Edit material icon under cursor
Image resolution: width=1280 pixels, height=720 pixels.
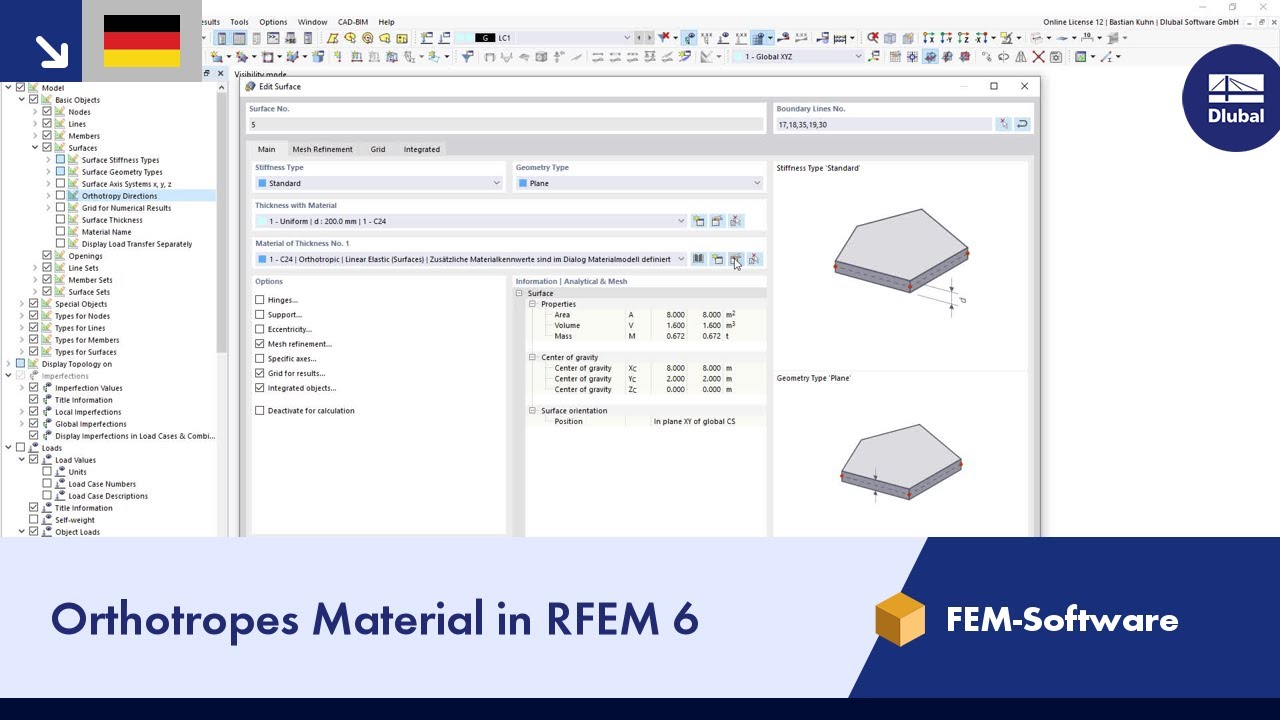pyautogui.click(x=735, y=259)
